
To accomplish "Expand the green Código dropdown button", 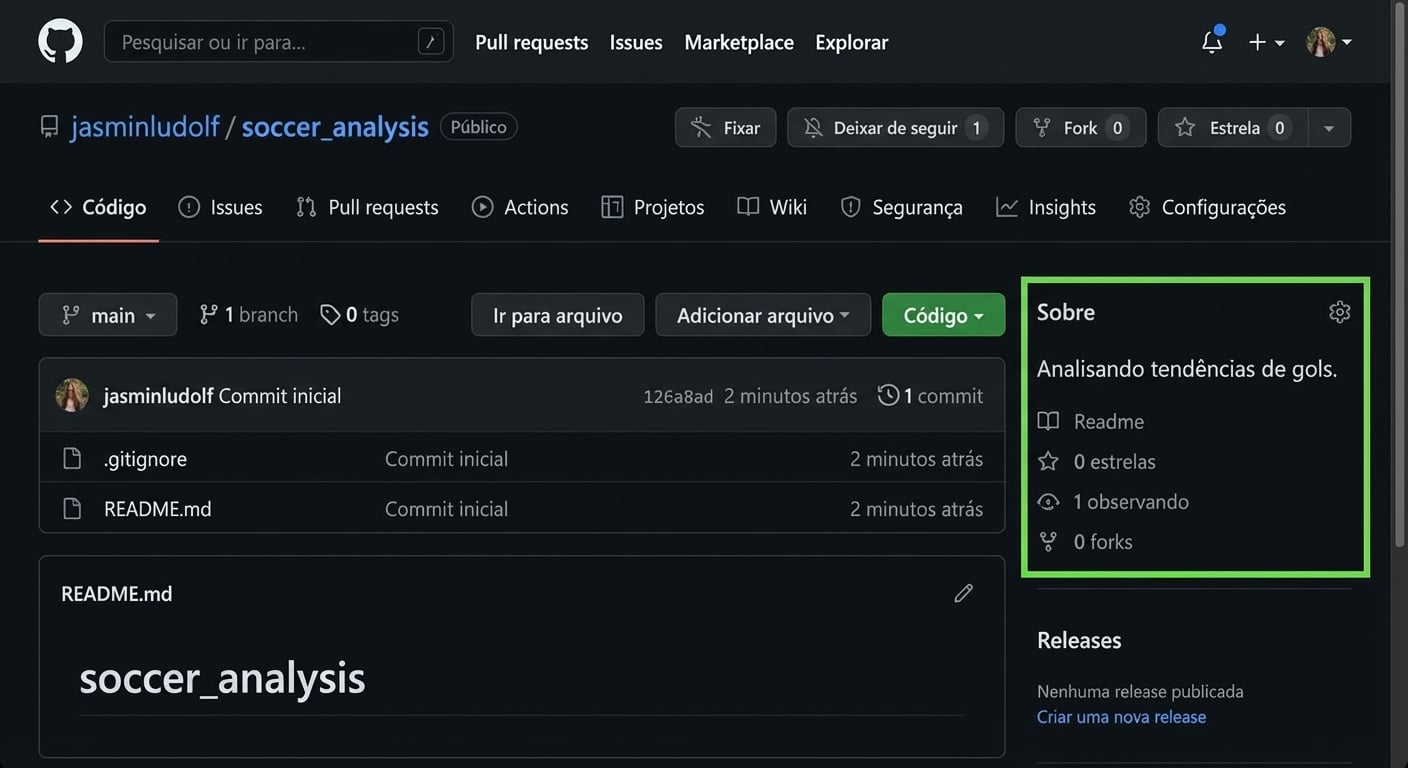I will (x=943, y=315).
